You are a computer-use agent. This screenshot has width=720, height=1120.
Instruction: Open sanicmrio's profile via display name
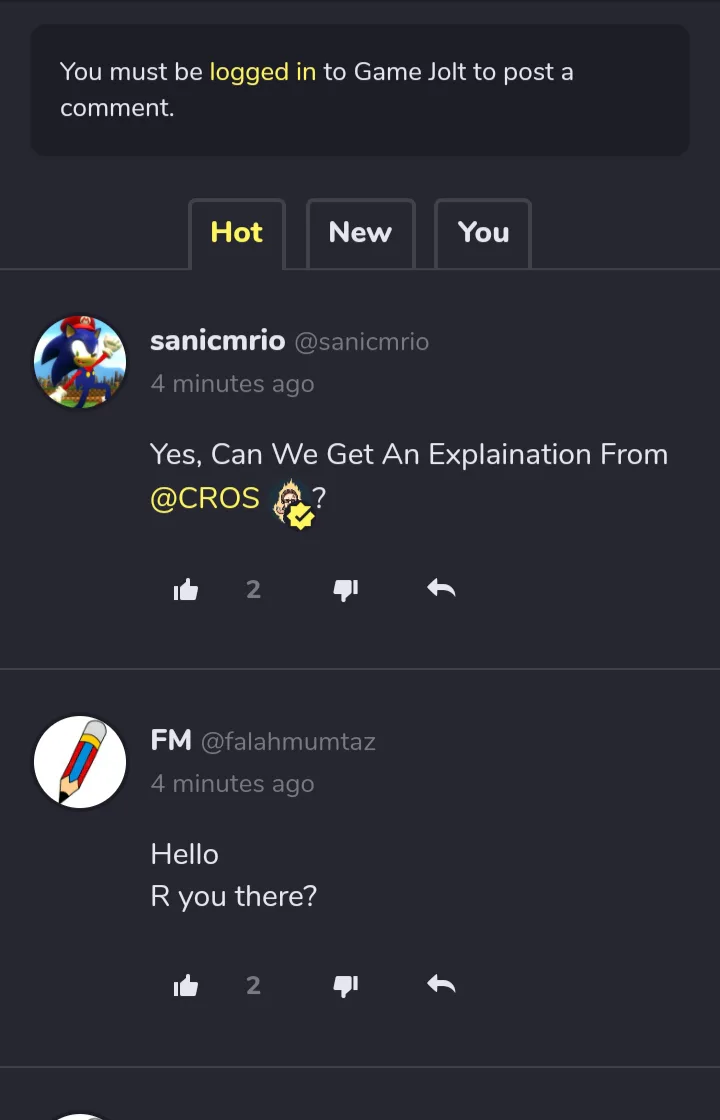click(217, 341)
